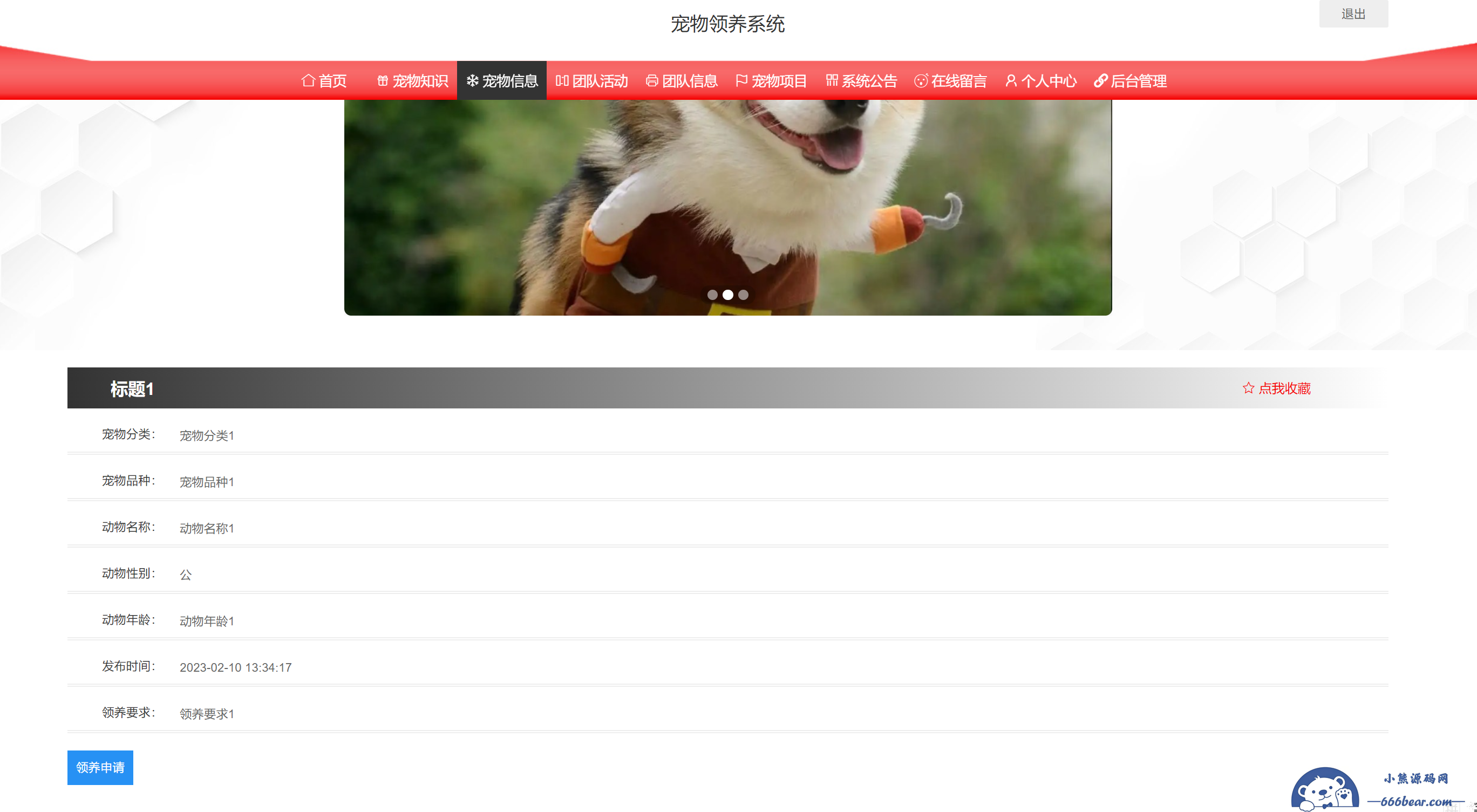Click the value 动物年龄1

[x=207, y=621]
